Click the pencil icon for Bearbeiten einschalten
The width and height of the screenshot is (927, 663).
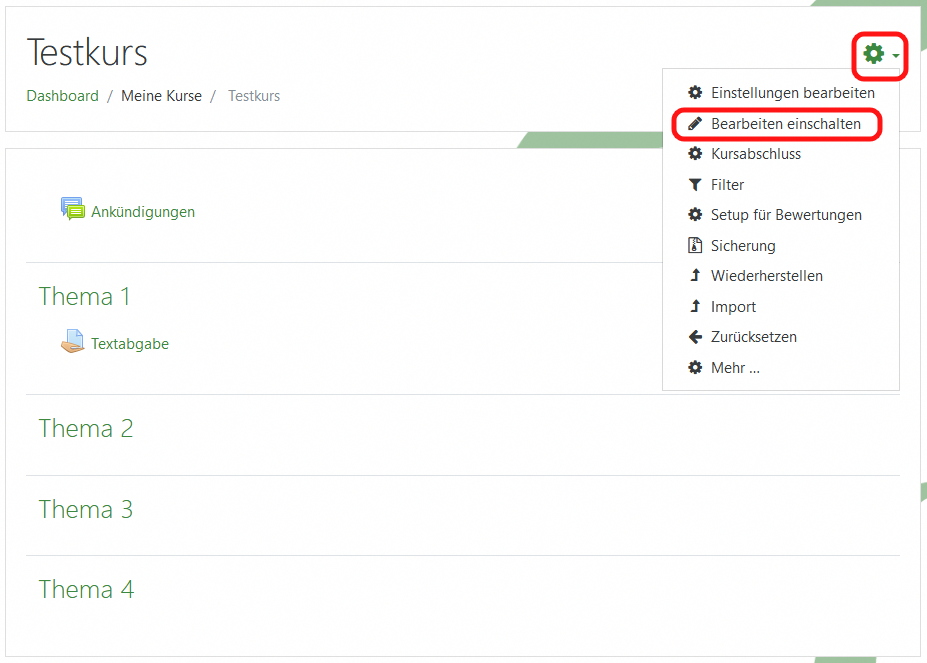(x=695, y=124)
